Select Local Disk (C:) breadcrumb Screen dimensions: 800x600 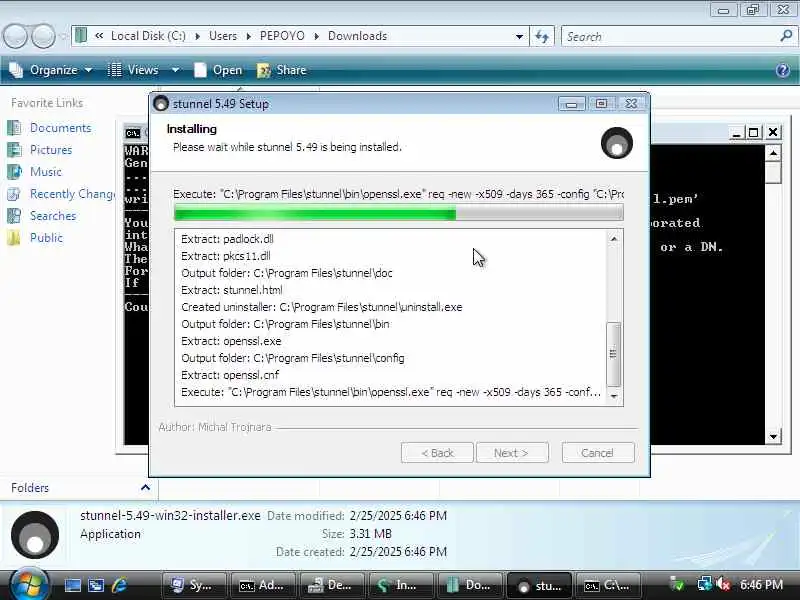click(x=148, y=36)
